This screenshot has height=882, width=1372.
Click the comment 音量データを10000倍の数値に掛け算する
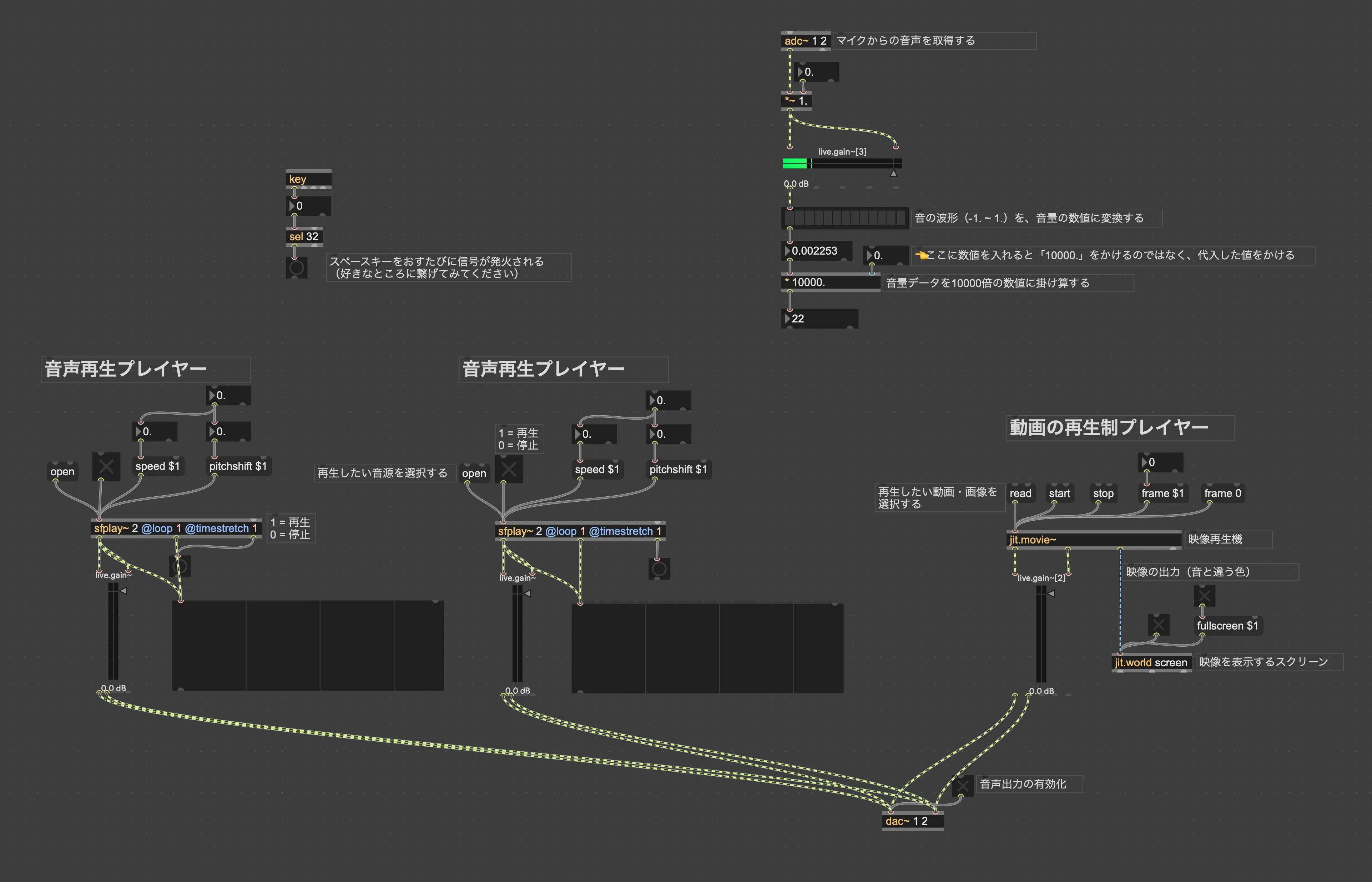pyautogui.click(x=1008, y=283)
